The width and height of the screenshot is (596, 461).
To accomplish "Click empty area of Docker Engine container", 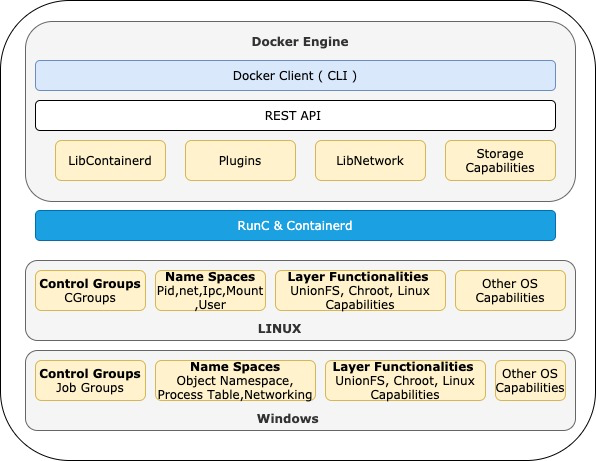I will pos(300,190).
